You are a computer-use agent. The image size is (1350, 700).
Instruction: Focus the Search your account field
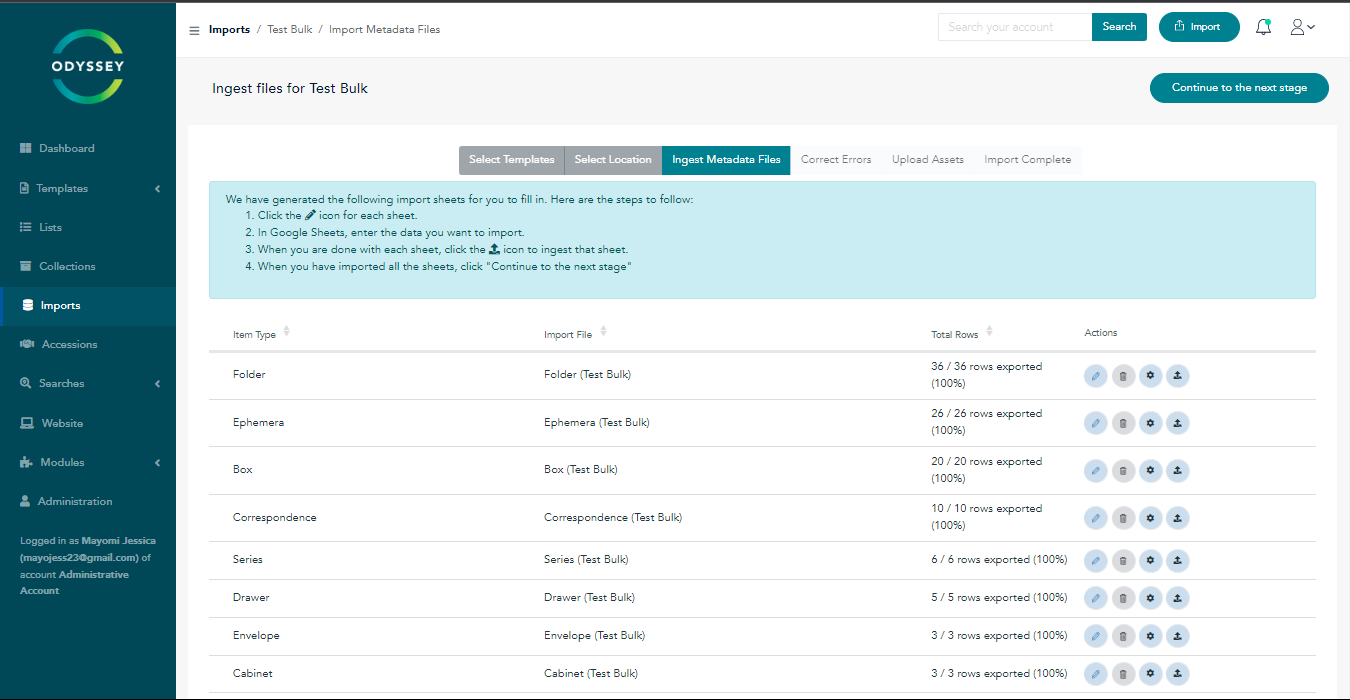[1015, 27]
